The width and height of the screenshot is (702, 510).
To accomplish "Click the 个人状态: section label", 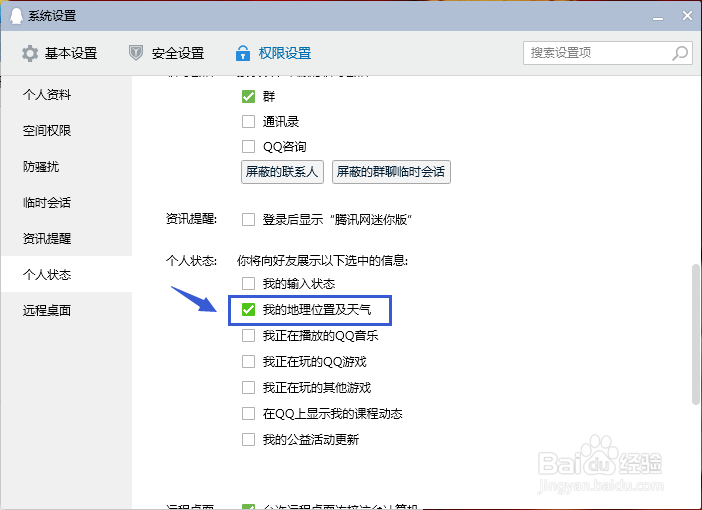I will [x=191, y=261].
